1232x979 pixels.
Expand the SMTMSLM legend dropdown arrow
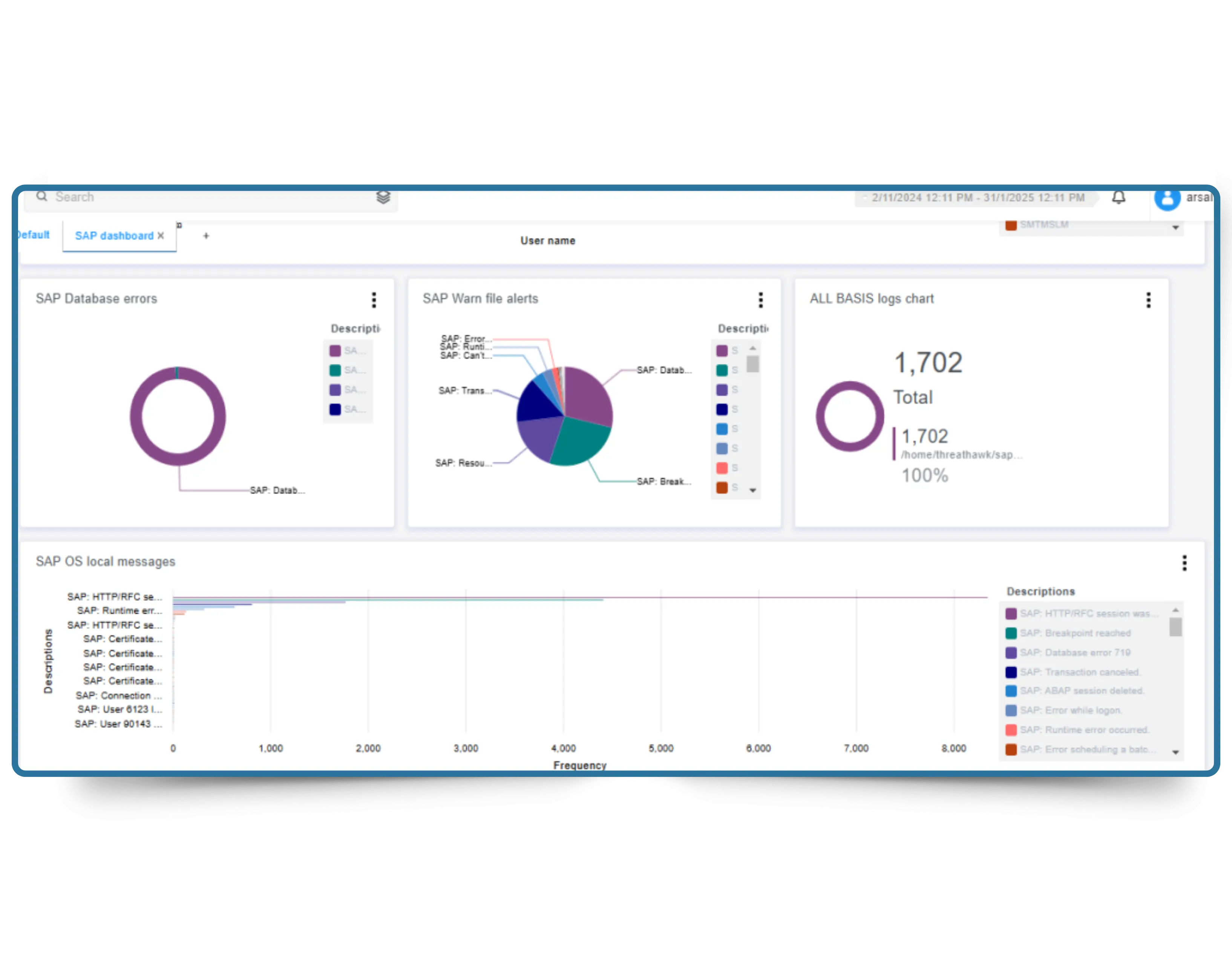[1175, 227]
